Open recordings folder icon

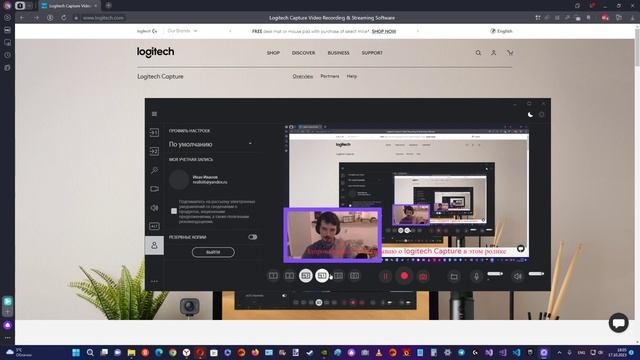(454, 276)
